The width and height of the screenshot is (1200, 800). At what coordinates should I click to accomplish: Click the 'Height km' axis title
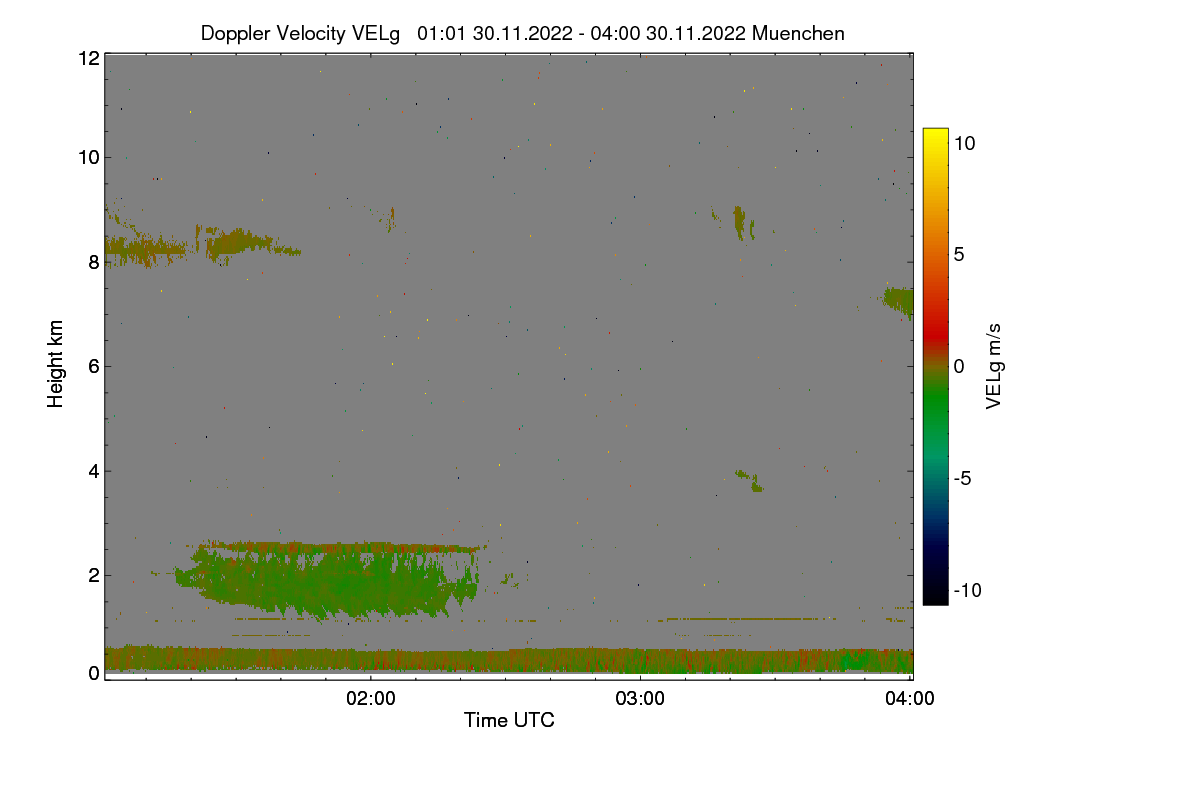tap(56, 364)
